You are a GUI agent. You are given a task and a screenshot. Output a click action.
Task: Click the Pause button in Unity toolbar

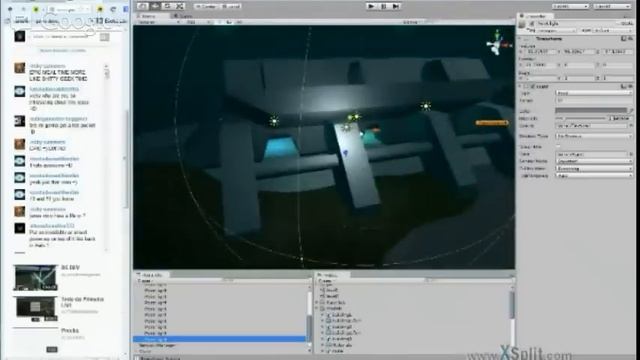tap(384, 6)
